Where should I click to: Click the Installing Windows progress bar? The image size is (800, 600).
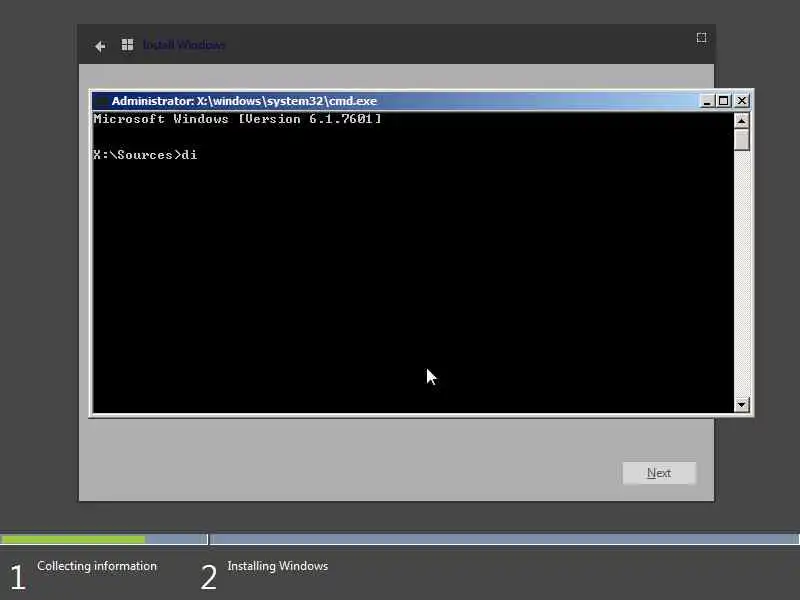(504, 539)
